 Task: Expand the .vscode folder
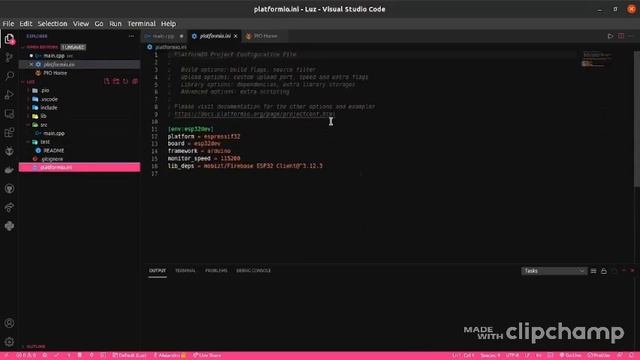point(49,99)
